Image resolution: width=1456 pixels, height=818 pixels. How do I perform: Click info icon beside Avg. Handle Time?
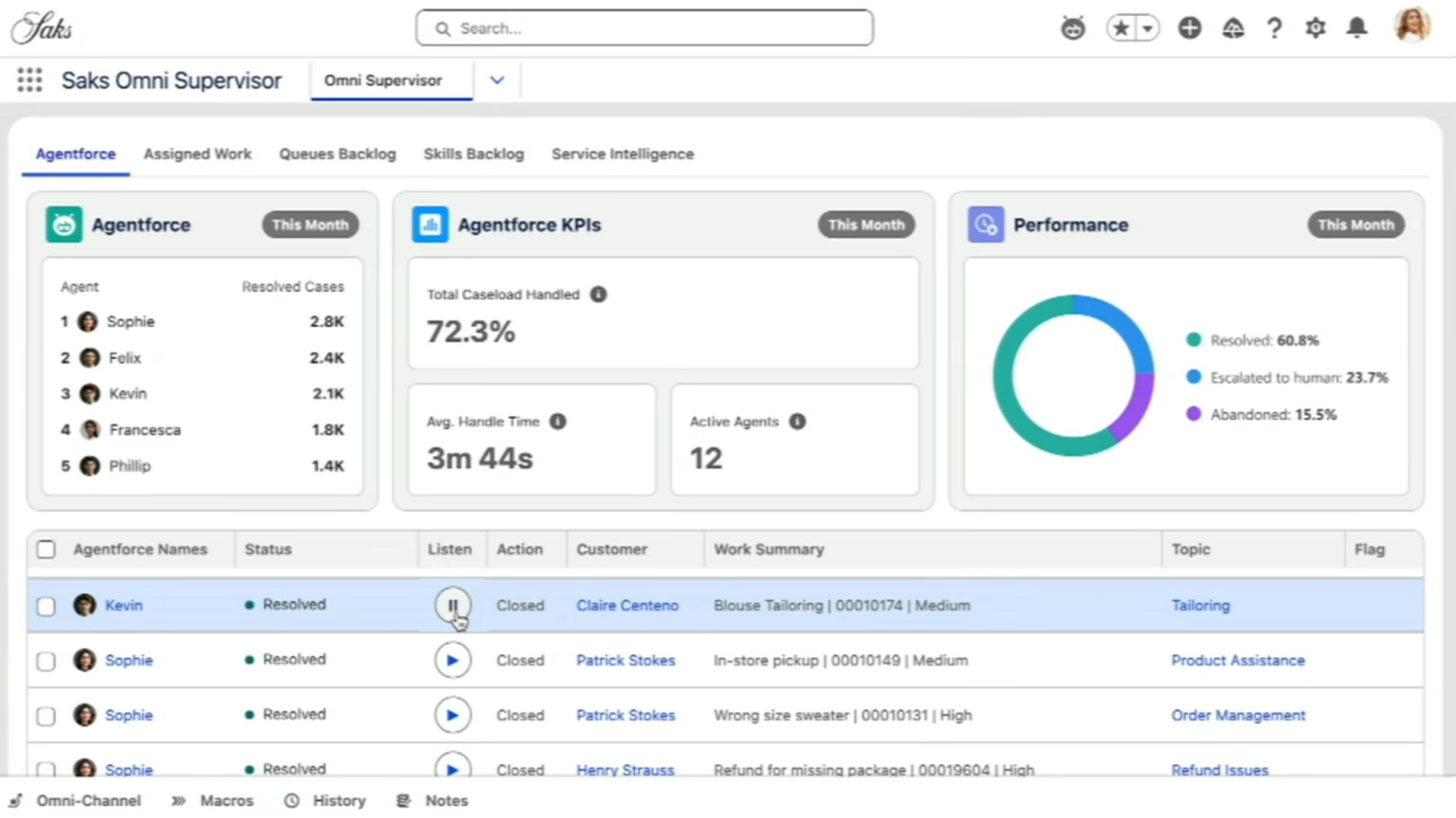(557, 421)
